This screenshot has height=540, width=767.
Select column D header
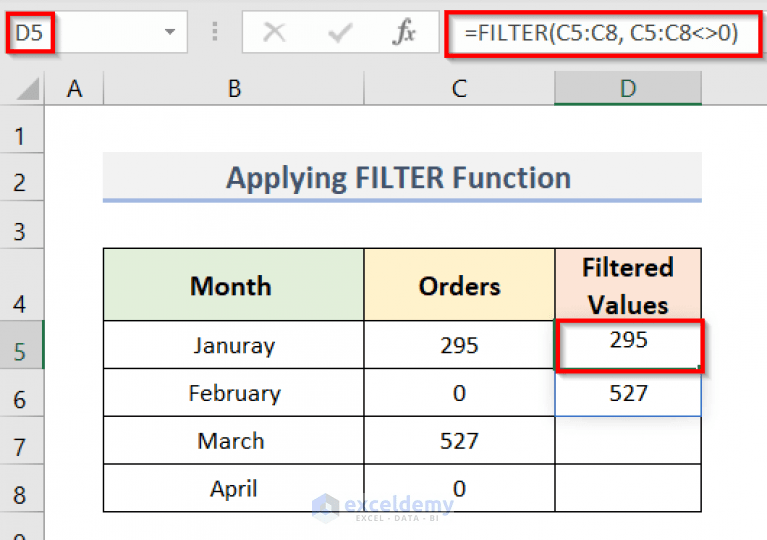click(628, 89)
